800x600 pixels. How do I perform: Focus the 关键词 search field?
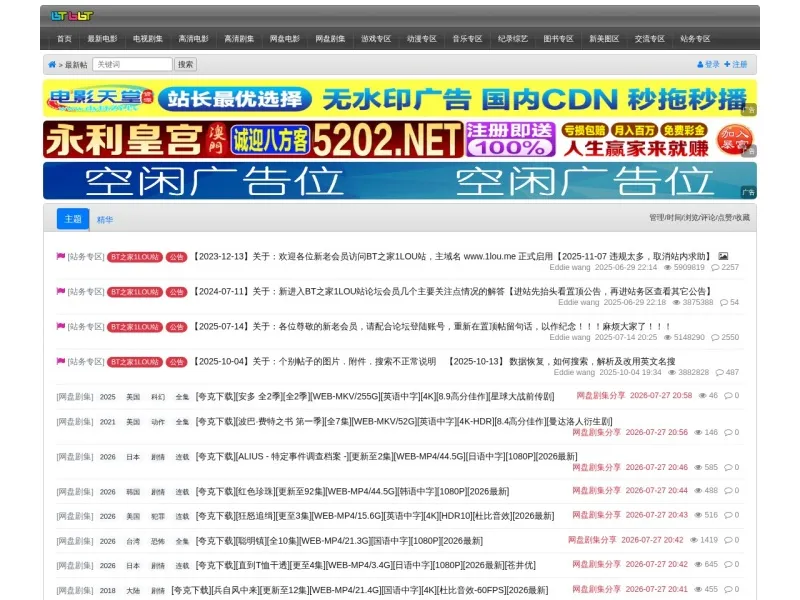(x=132, y=64)
